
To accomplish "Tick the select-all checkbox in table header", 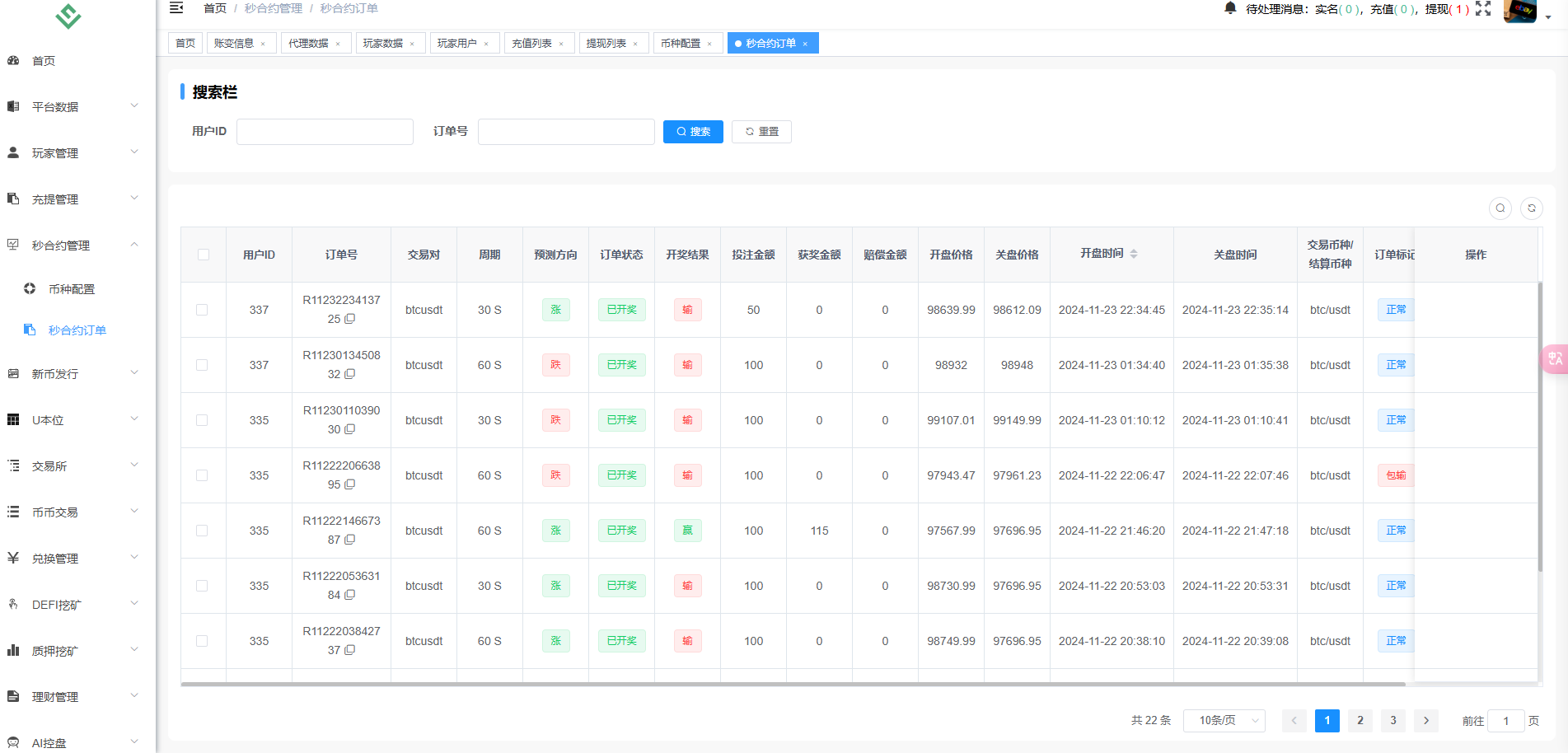I will pyautogui.click(x=204, y=255).
